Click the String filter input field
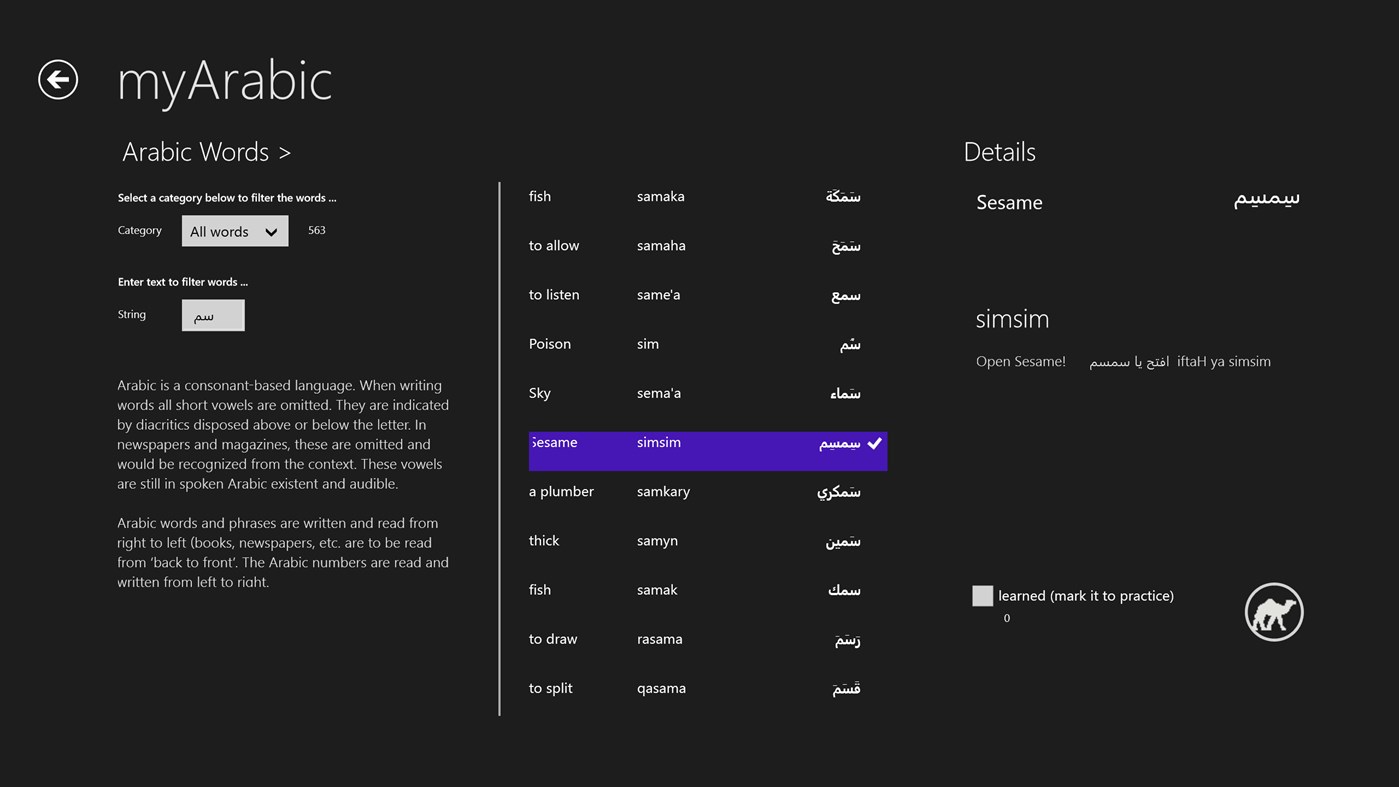1399x787 pixels. [x=212, y=314]
